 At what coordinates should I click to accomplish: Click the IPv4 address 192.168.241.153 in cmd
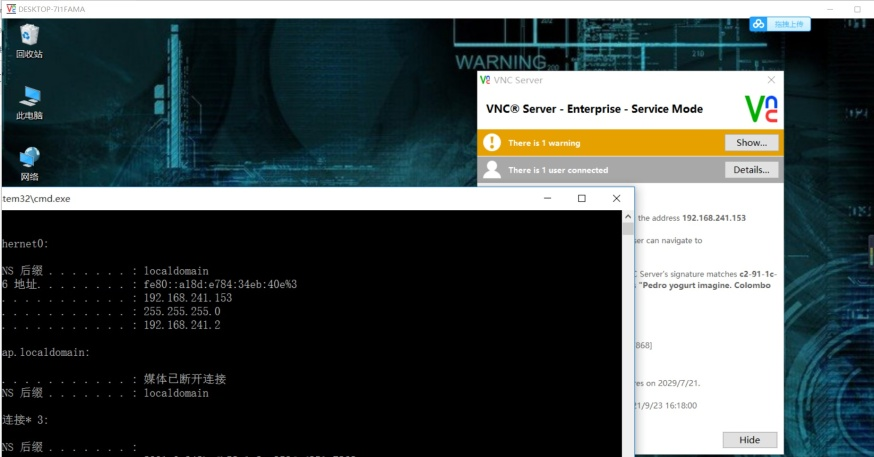187,298
